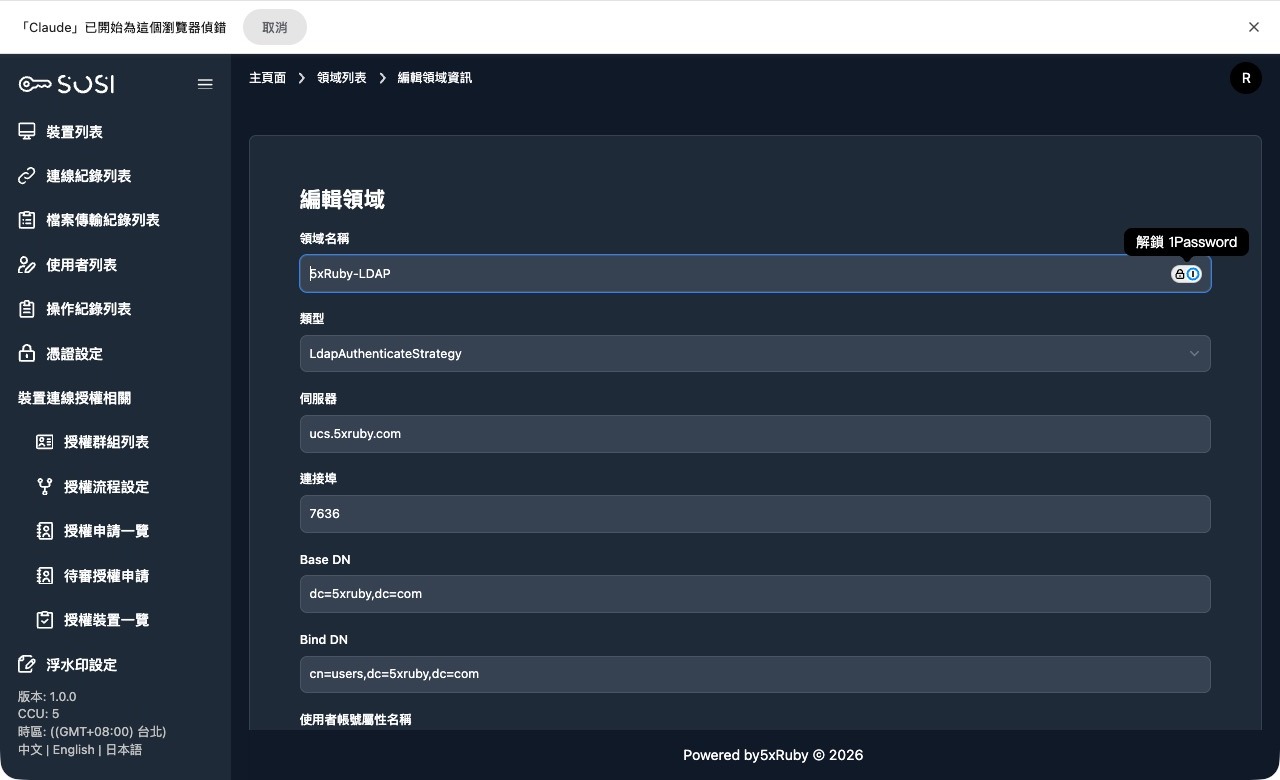This screenshot has height=780, width=1280.
Task: Click the users icon beside 使用者列表
Action: tap(27, 265)
